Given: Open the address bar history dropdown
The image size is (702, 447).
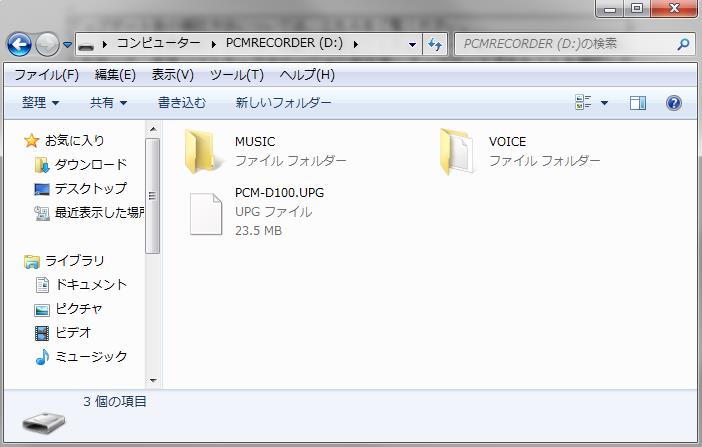Looking at the screenshot, I should coord(412,44).
